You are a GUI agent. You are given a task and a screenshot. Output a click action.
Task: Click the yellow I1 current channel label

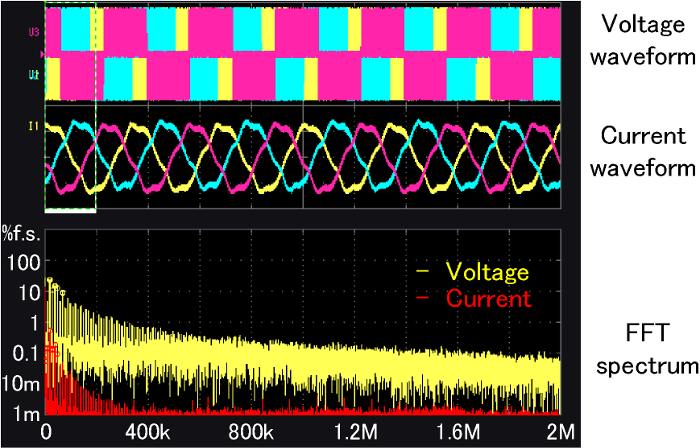[x=36, y=126]
